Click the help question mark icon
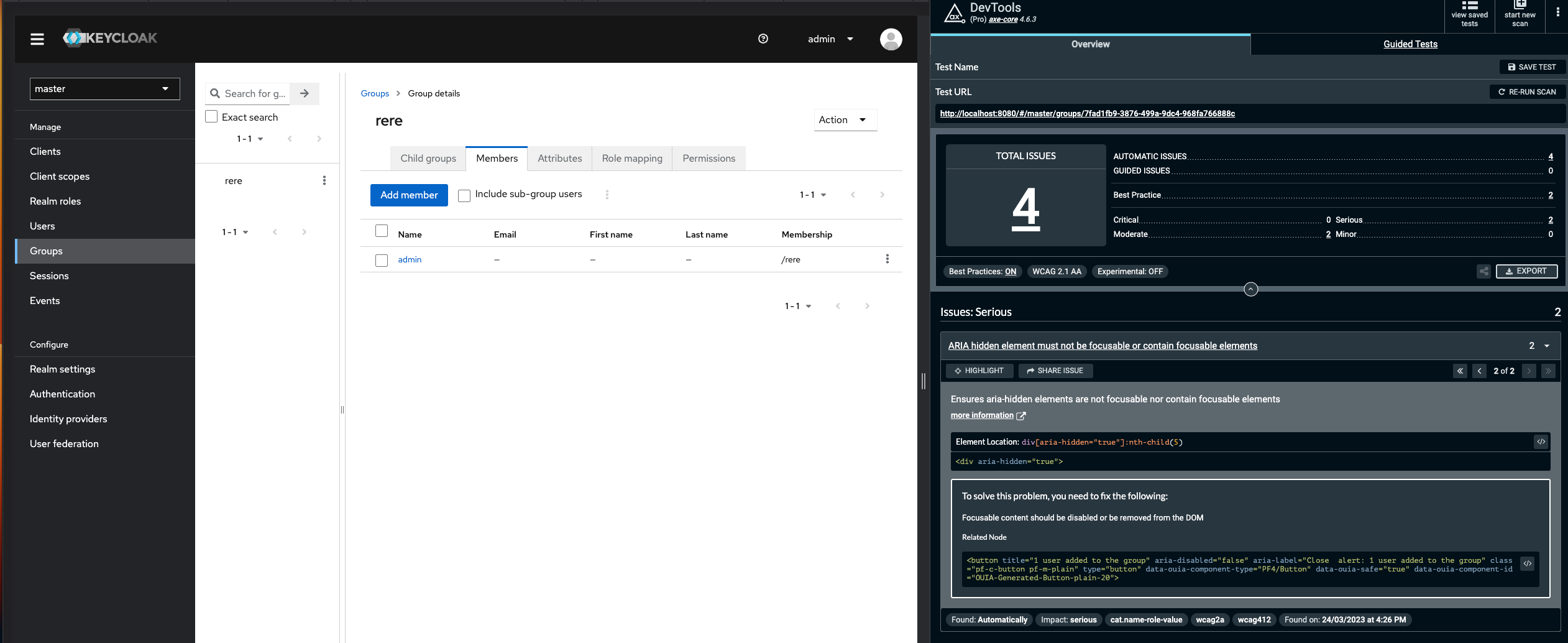Screen dimensions: 1568x643 (x=763, y=39)
